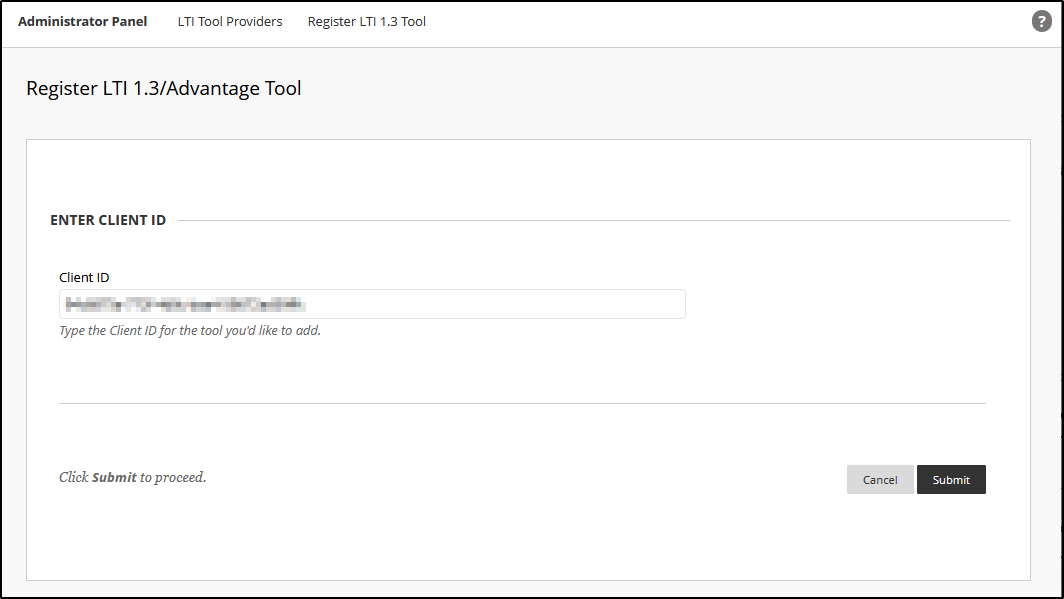Select Register LTI 1.3 Tool breadcrumb
Image resolution: width=1064 pixels, height=599 pixels.
pos(366,21)
